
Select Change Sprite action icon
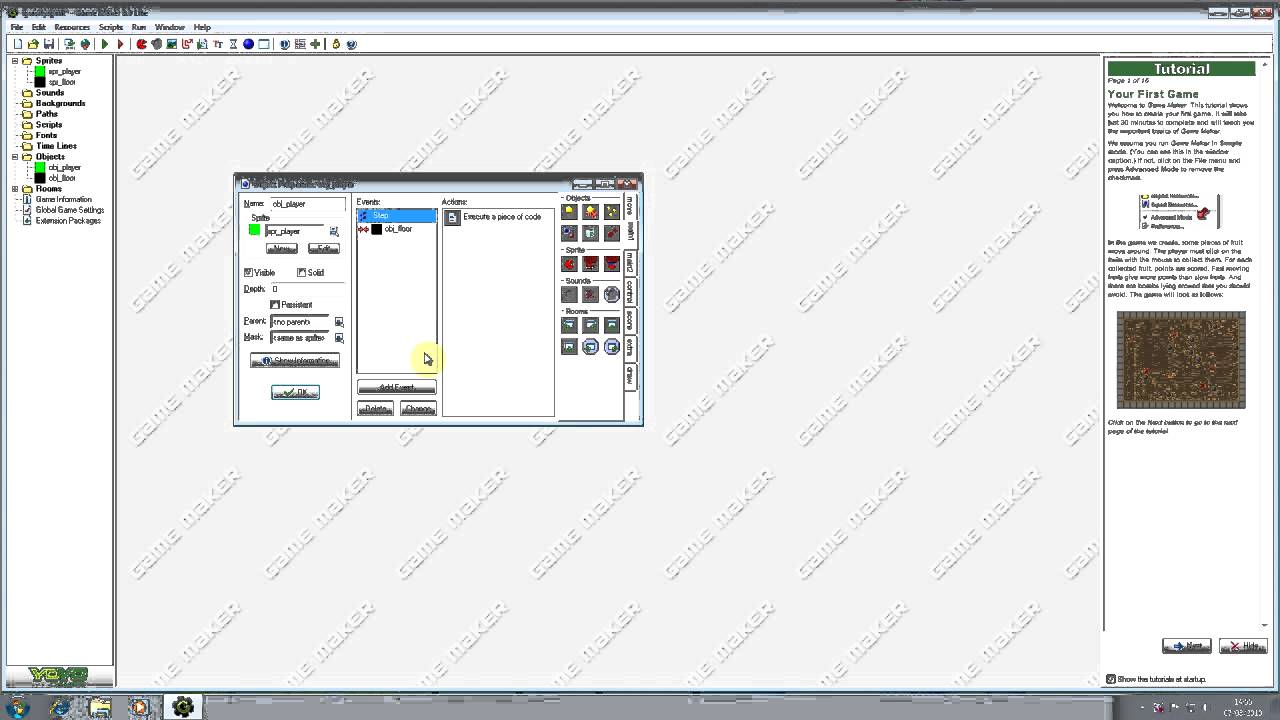[569, 264]
